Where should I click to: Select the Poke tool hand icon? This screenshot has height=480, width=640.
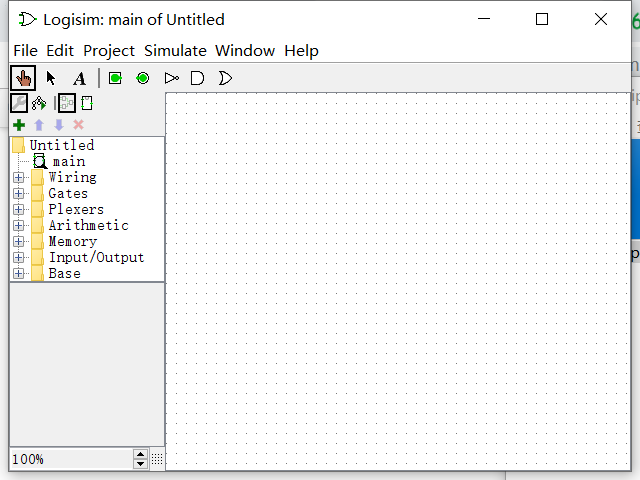(x=23, y=78)
